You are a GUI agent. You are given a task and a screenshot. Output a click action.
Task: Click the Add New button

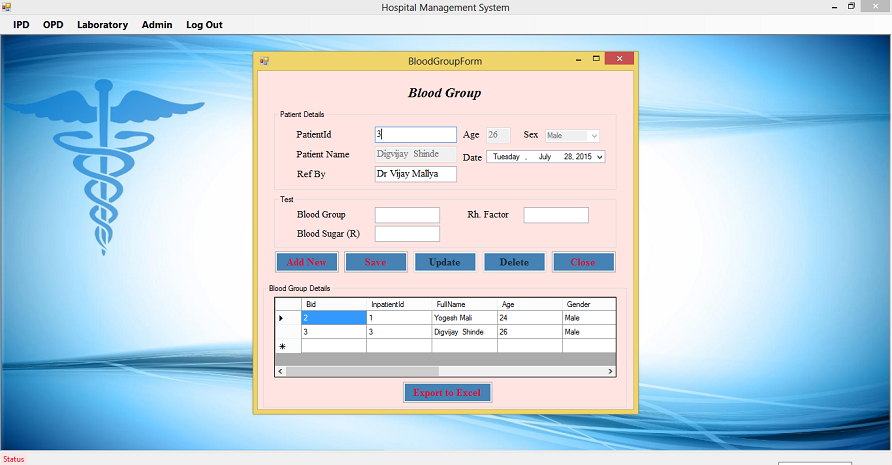click(x=307, y=262)
